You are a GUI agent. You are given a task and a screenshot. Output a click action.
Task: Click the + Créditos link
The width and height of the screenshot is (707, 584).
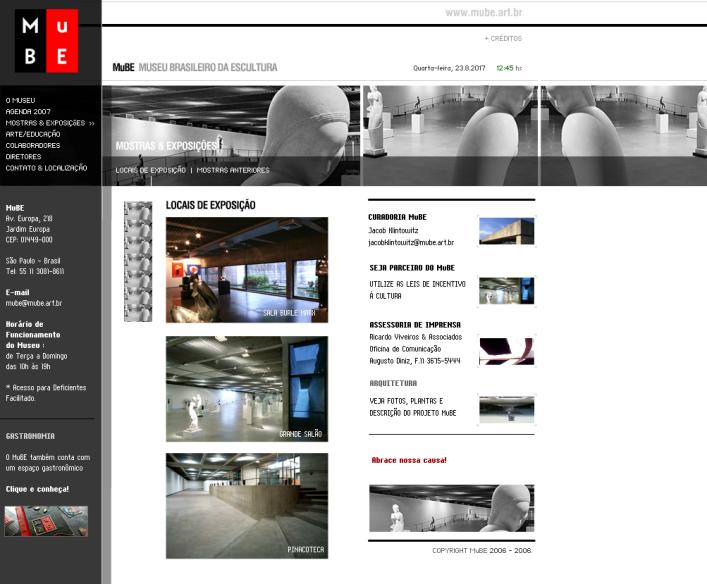tap(503, 38)
